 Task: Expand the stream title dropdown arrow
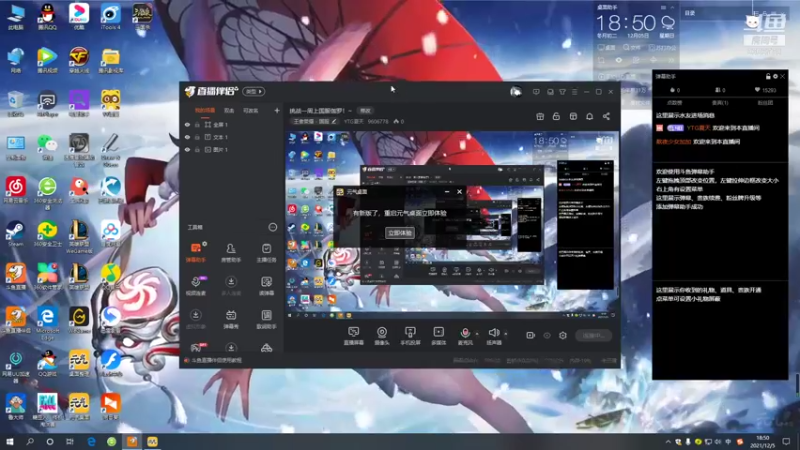[350, 111]
